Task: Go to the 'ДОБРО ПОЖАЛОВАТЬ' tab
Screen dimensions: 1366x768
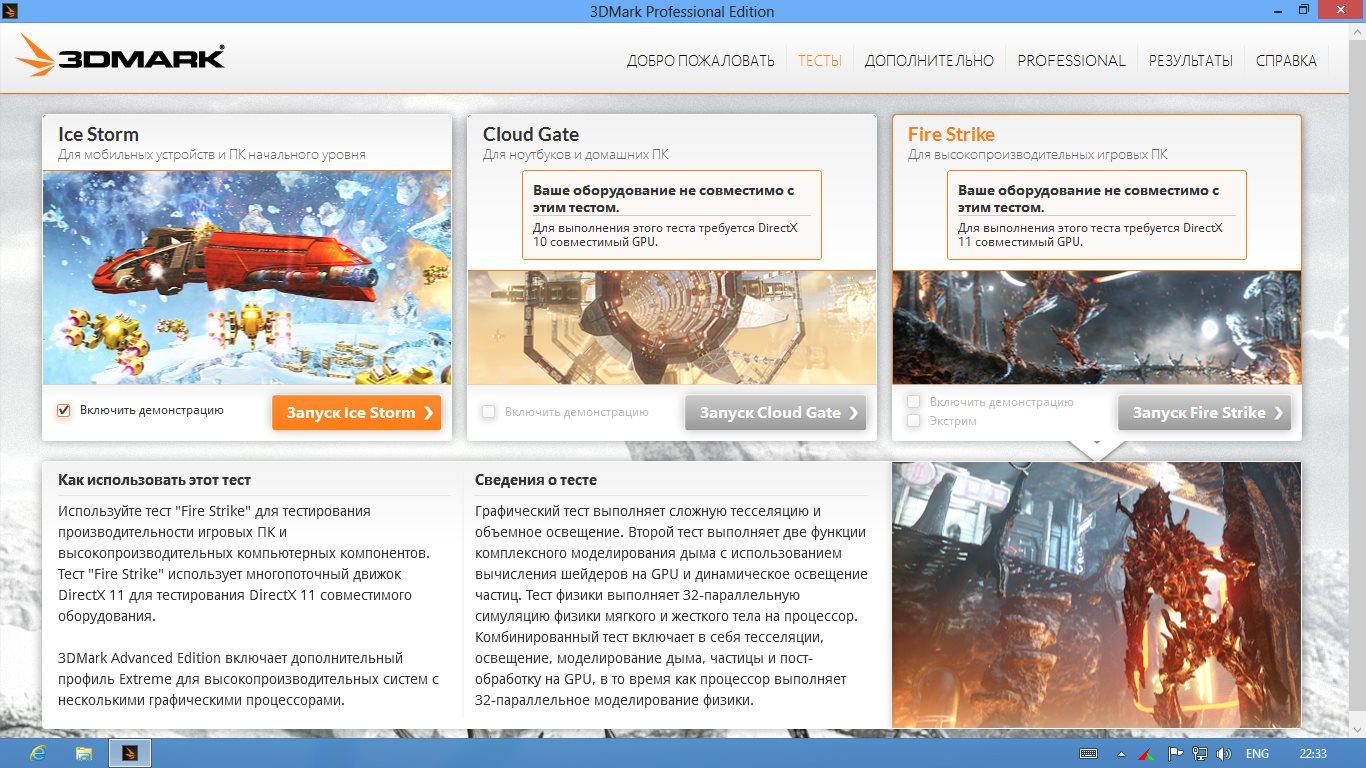Action: click(700, 61)
